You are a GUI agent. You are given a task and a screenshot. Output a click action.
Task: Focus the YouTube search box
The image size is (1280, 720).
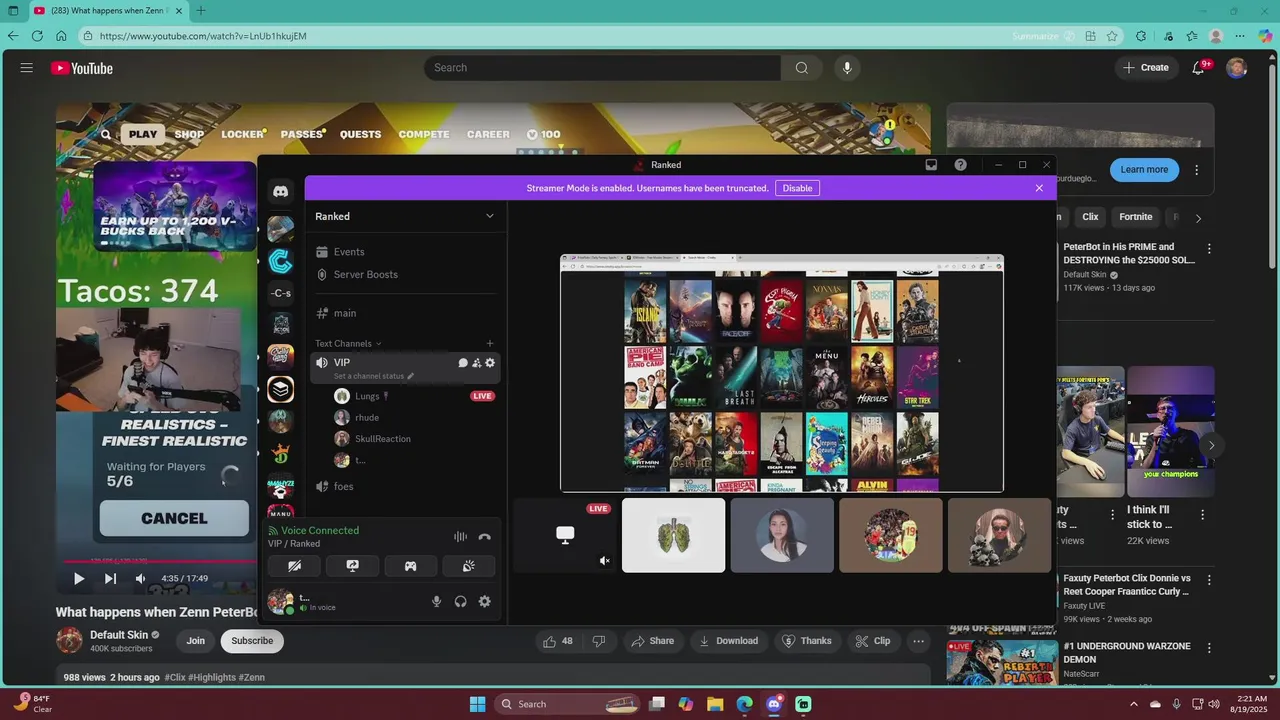coord(603,68)
